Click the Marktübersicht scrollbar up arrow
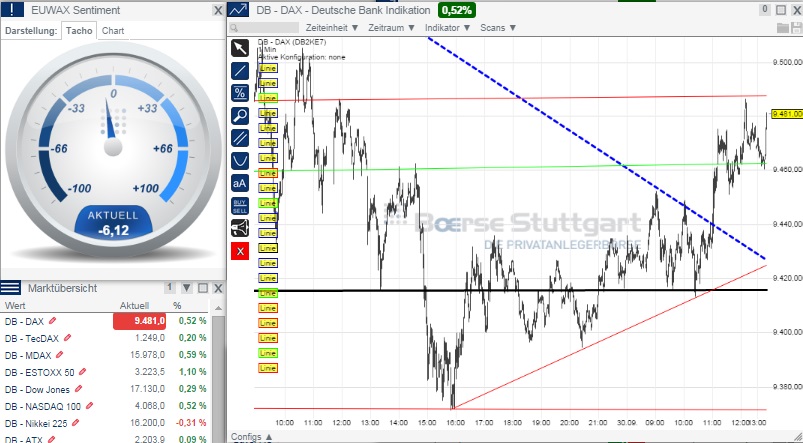The image size is (803, 443). click(218, 308)
